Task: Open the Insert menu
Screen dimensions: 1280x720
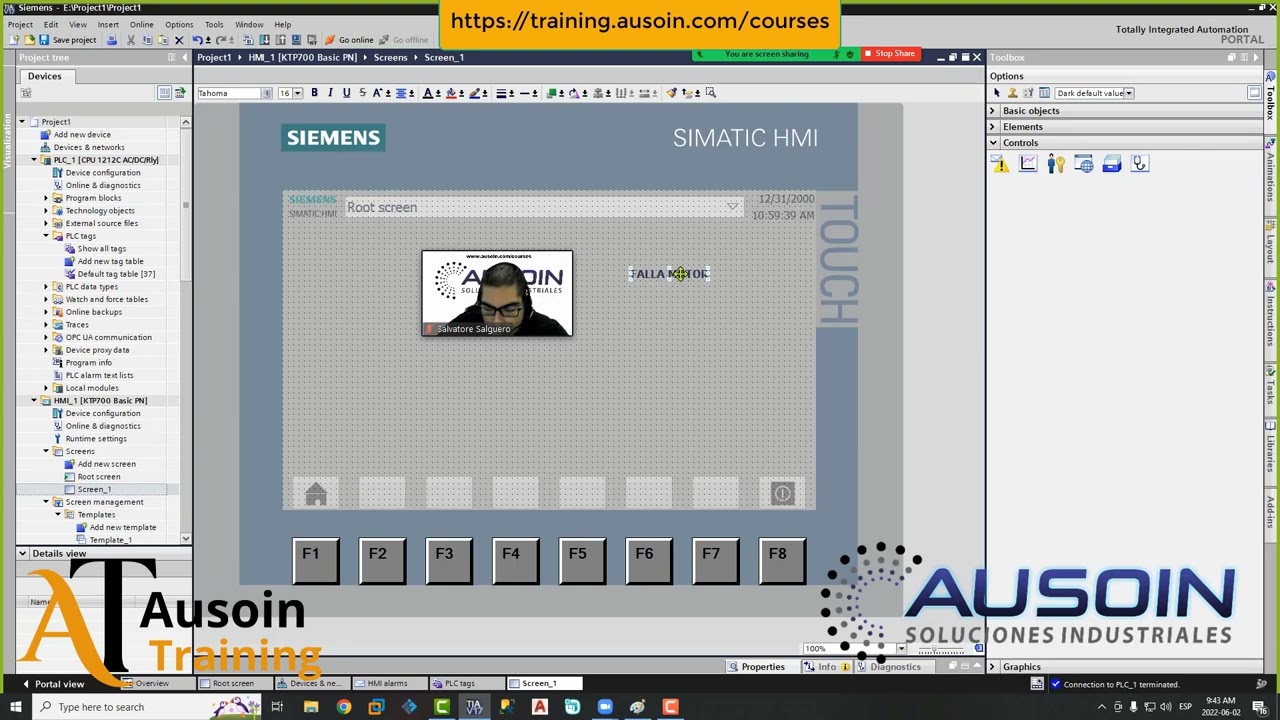Action: click(x=108, y=24)
